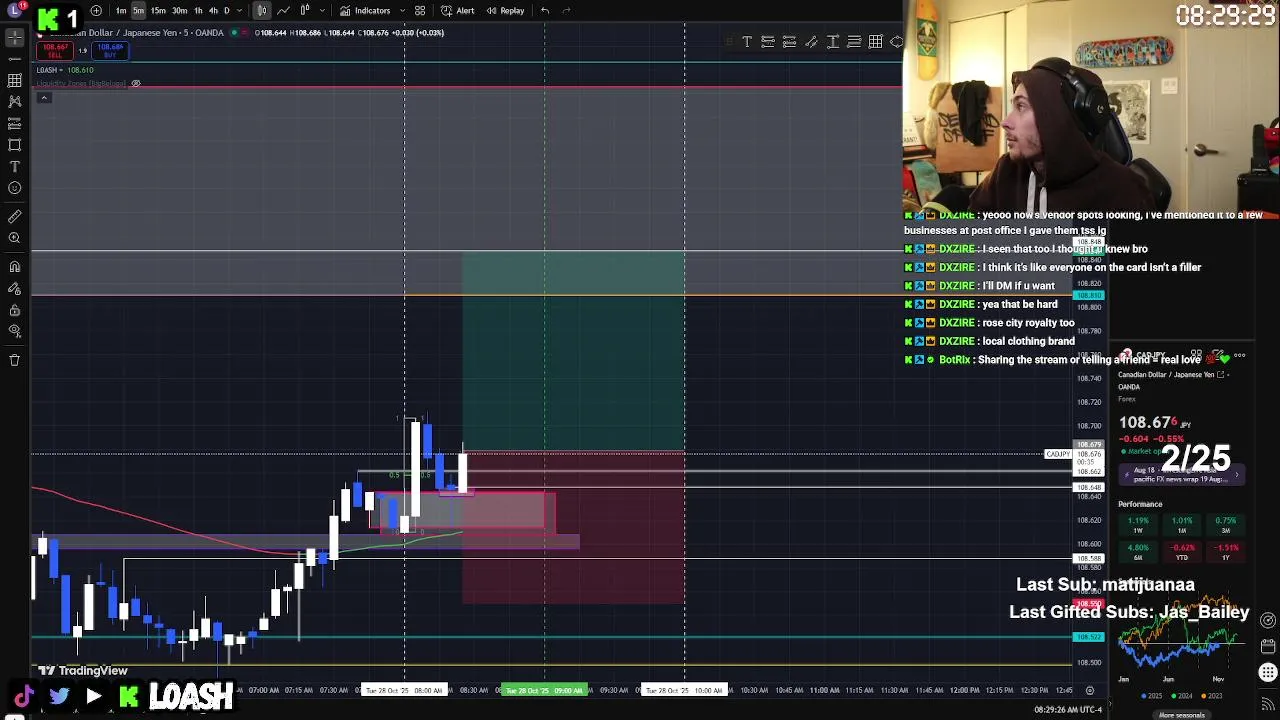Select the Measure ruler tool
The image size is (1280, 720).
point(14,216)
